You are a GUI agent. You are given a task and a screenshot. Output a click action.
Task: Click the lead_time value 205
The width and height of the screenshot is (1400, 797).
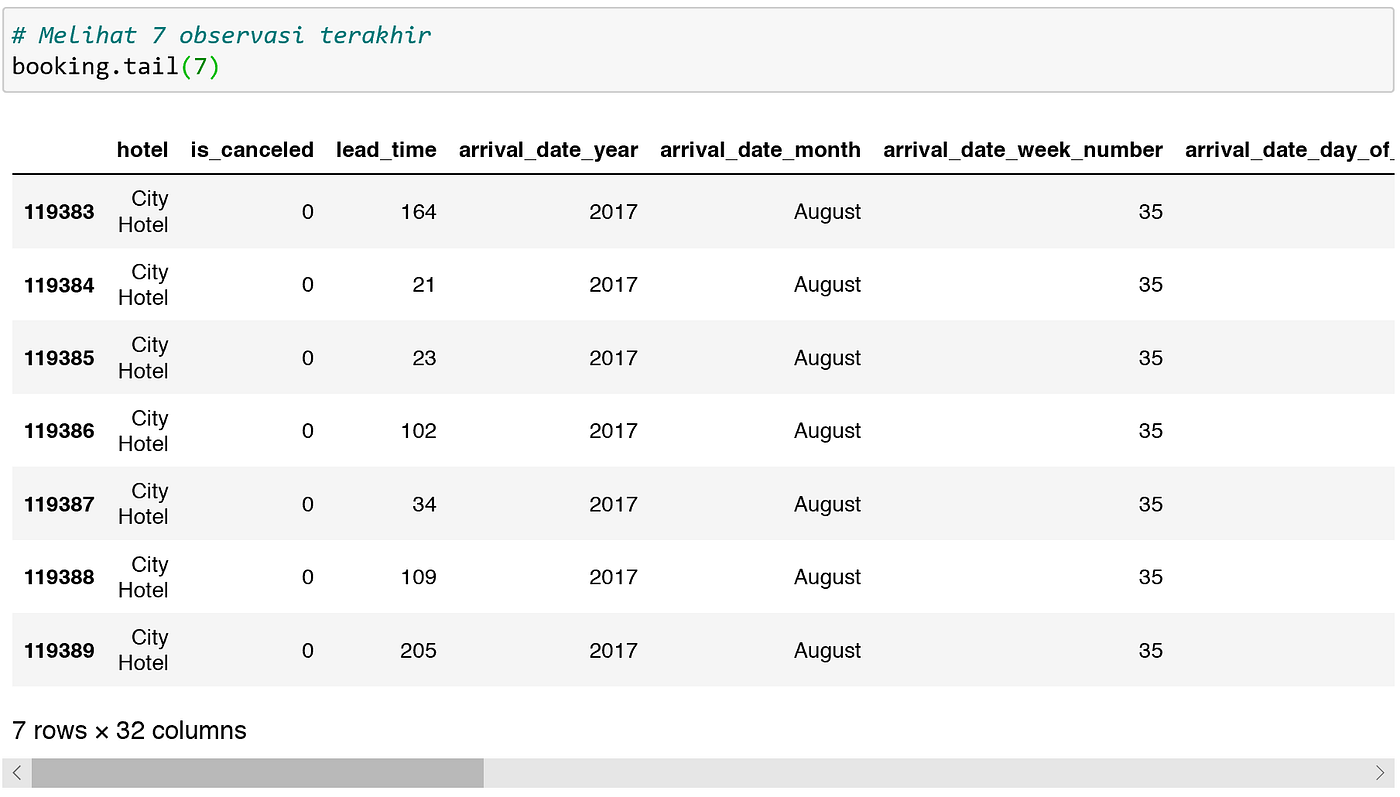[418, 650]
